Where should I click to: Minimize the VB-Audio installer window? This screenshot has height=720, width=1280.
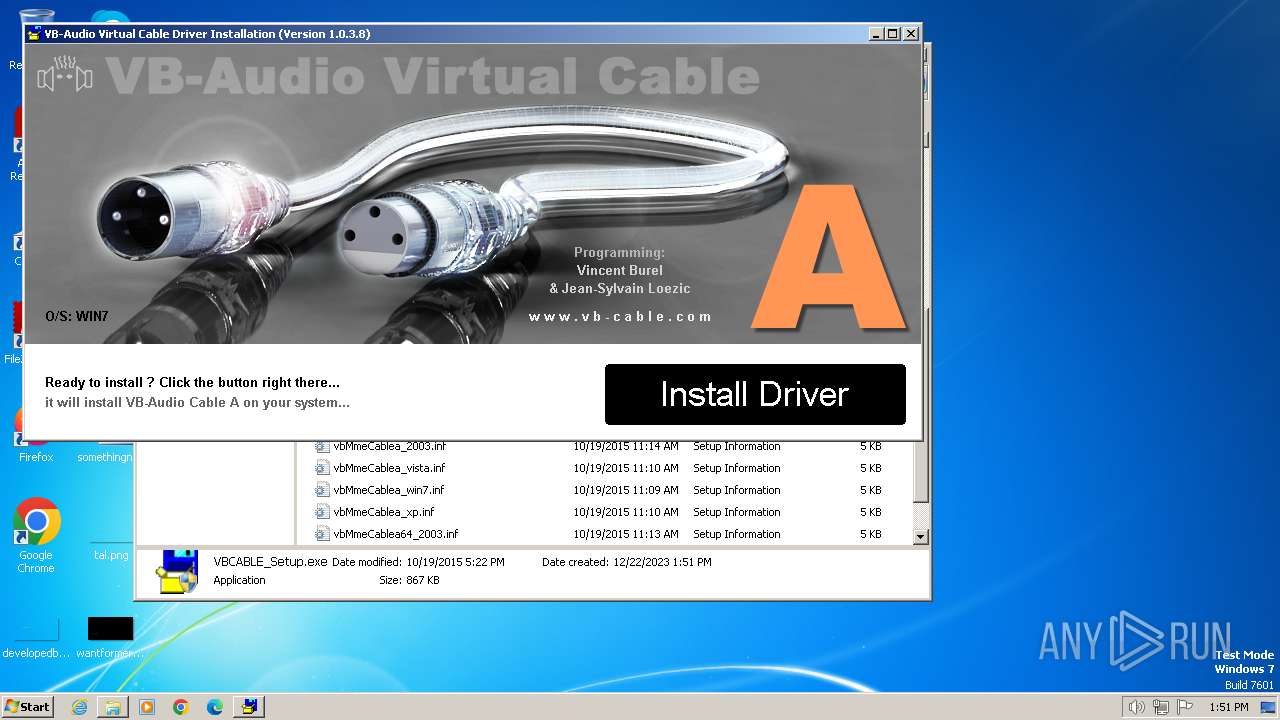[876, 33]
